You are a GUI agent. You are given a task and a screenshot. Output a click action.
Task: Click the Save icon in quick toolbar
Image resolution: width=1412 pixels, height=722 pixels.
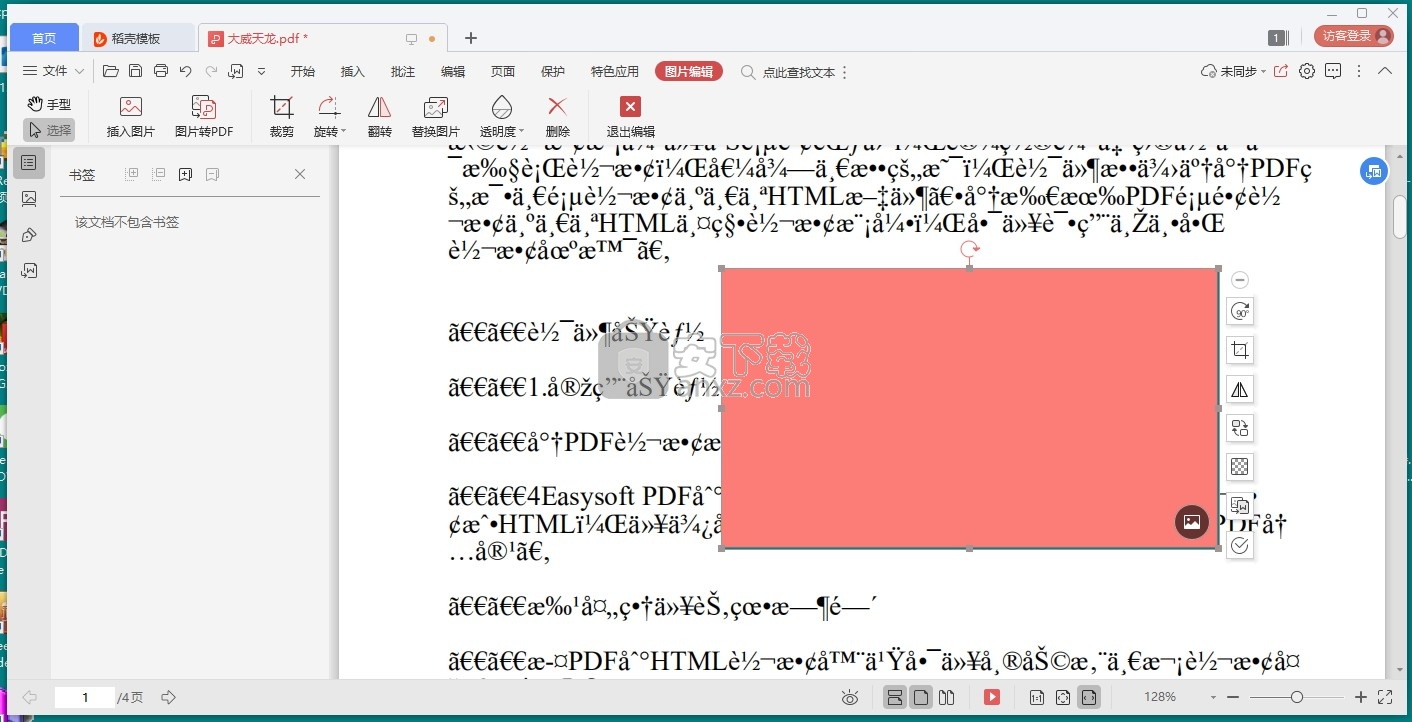135,71
